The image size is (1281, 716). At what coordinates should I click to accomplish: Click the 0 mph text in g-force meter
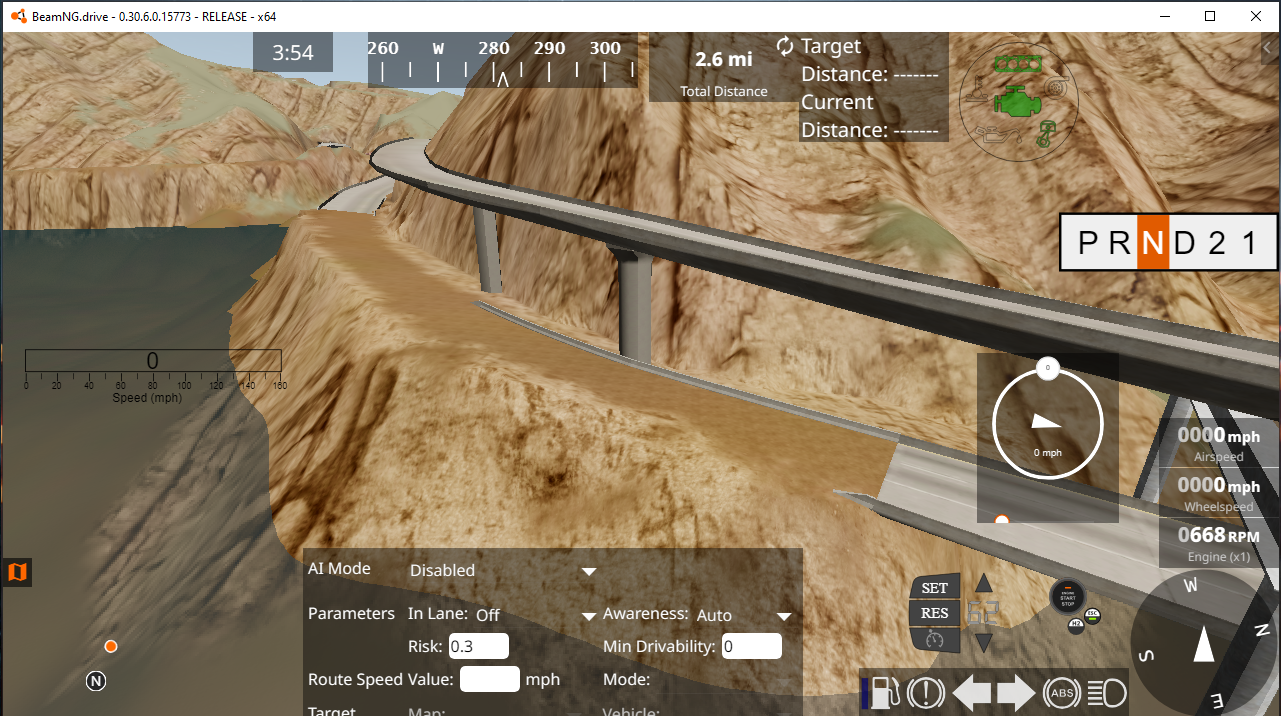[1047, 453]
